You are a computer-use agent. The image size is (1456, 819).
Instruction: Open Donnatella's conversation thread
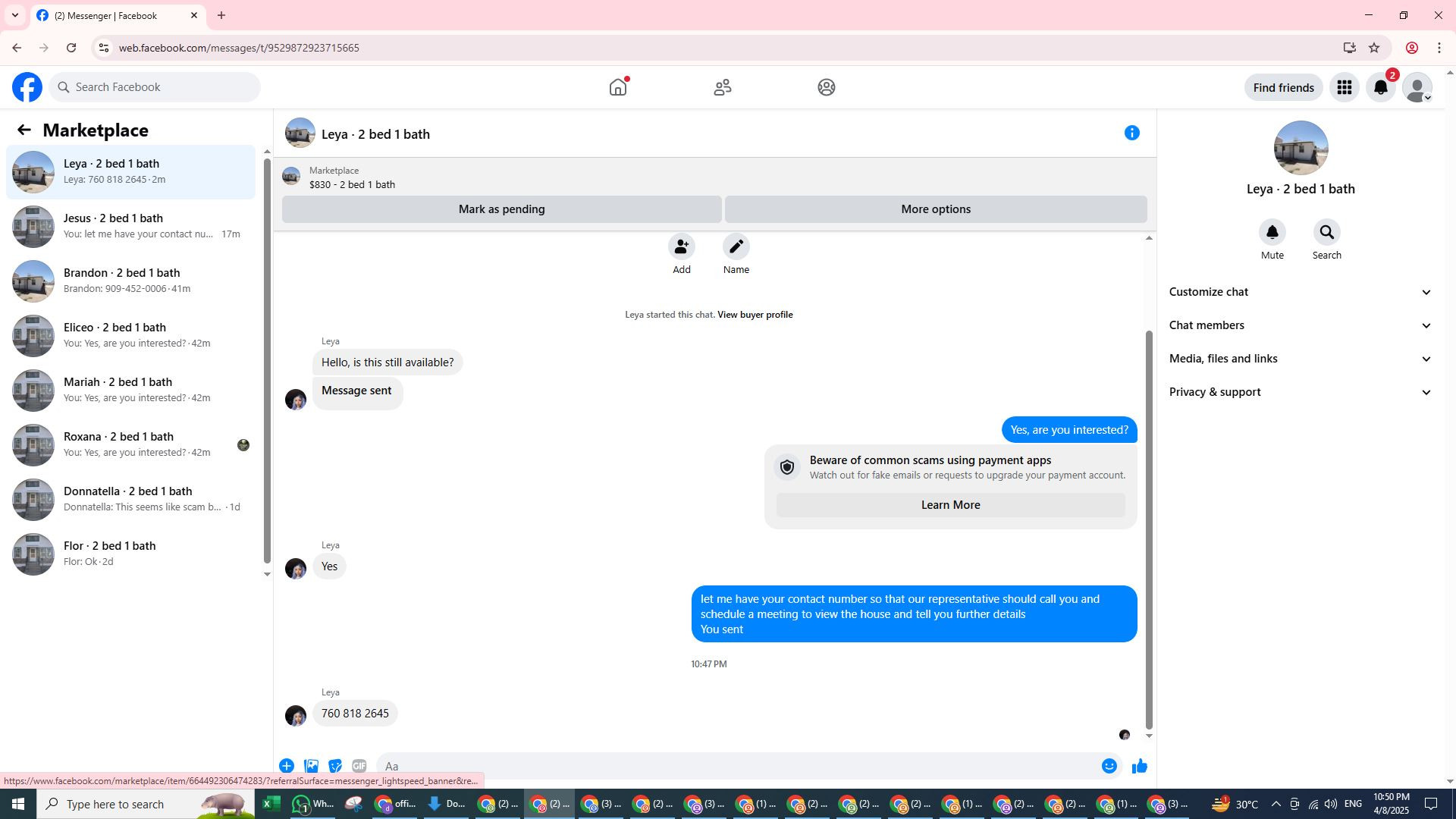point(130,499)
